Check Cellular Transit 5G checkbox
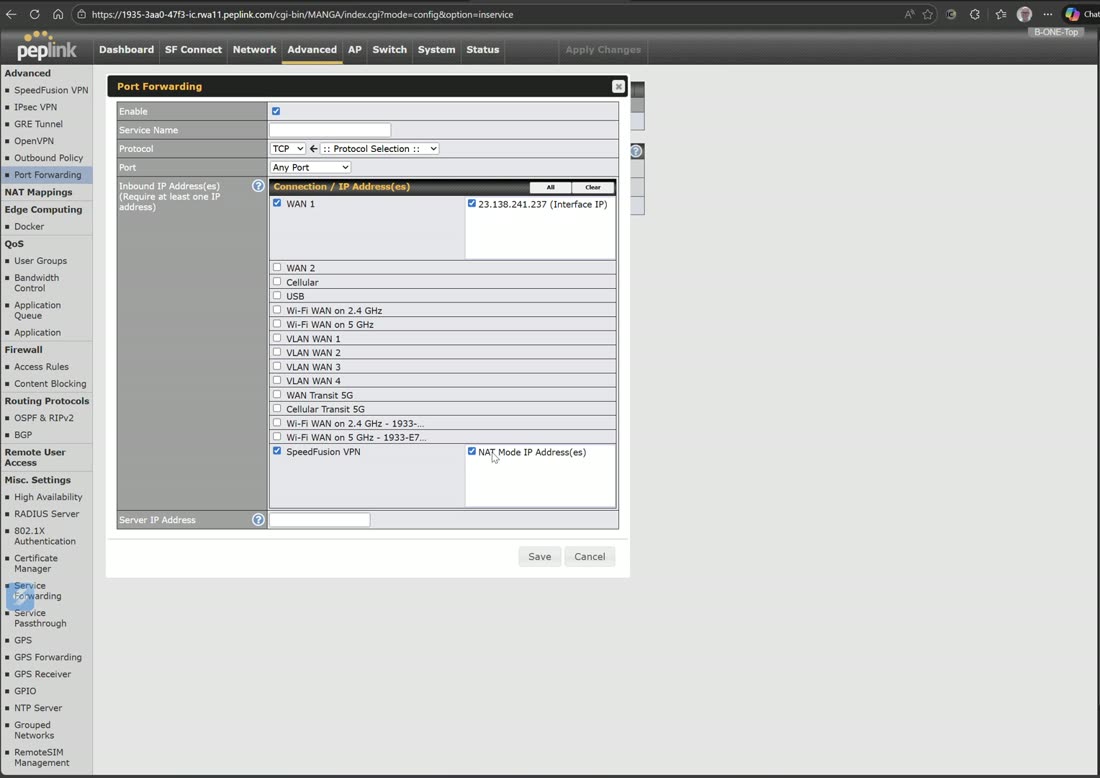 coord(277,408)
